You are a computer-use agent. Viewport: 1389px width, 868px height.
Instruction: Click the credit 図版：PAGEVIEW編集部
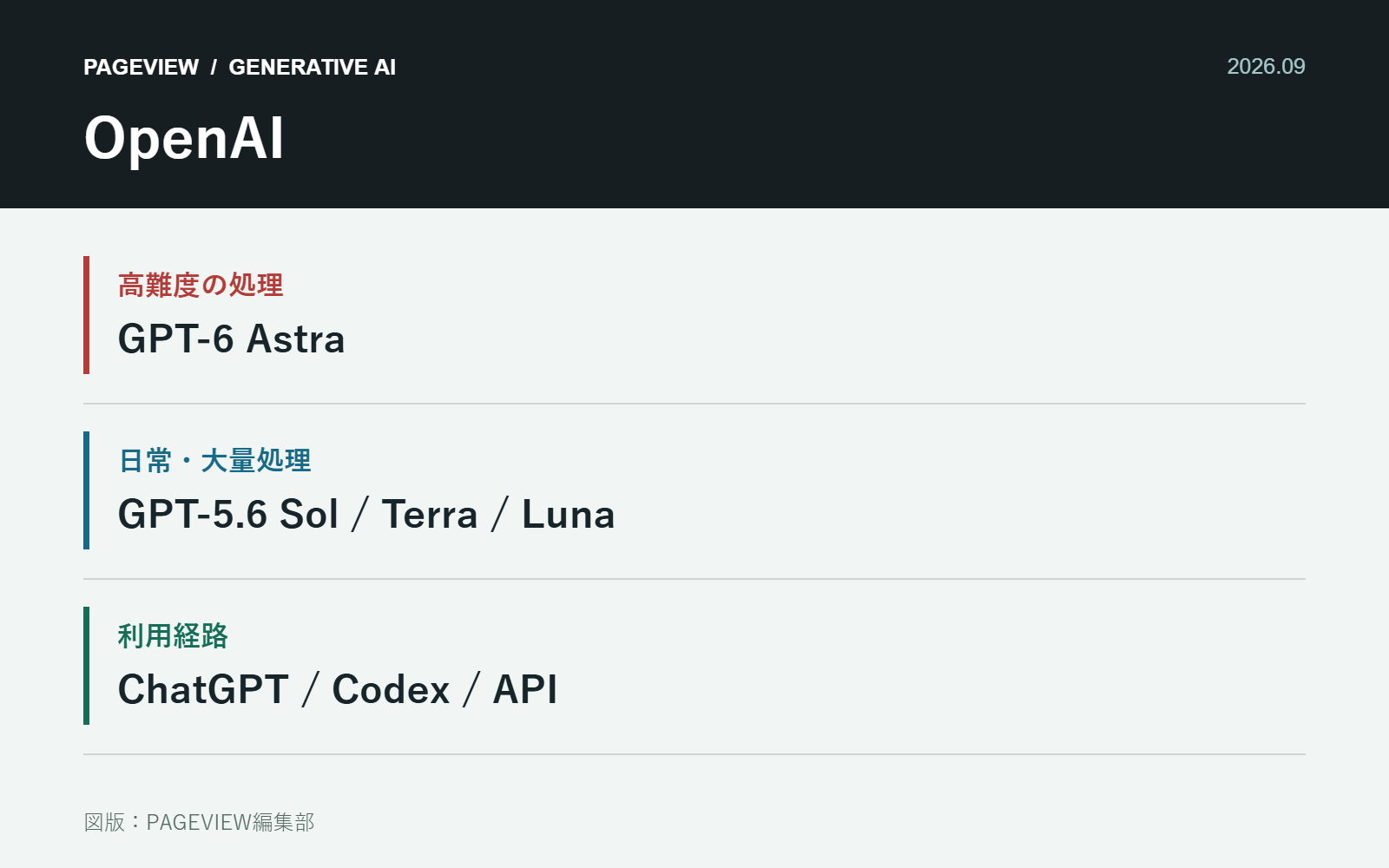[199, 822]
